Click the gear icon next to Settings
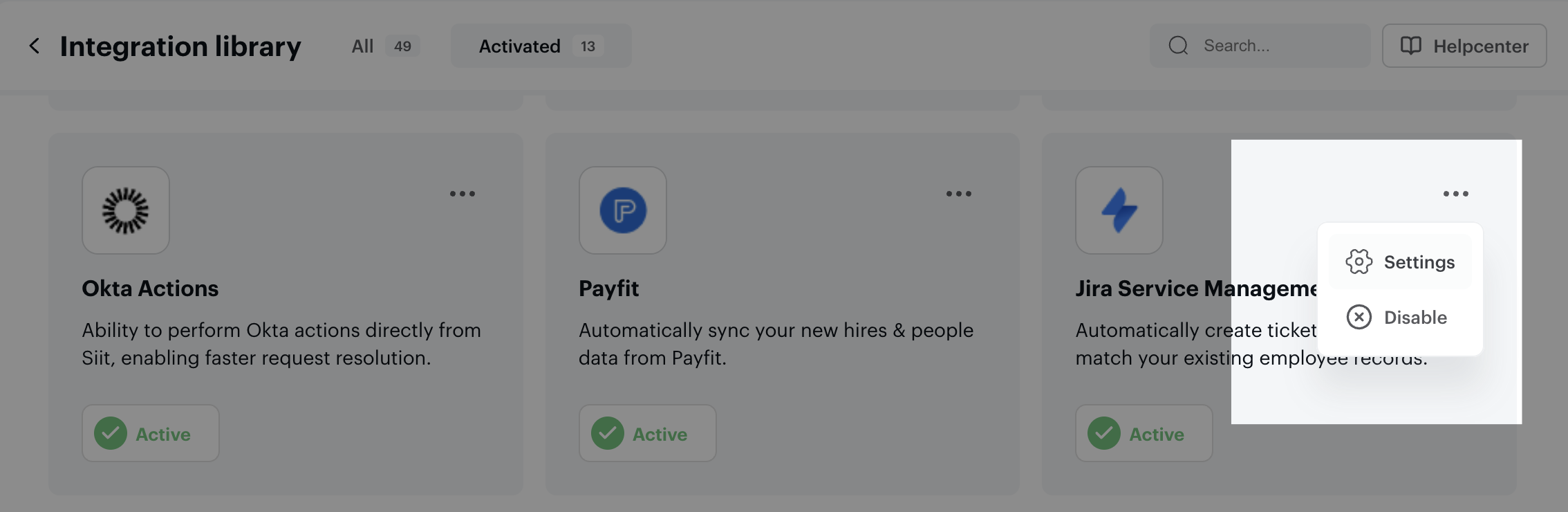Screen dimensions: 1568x512 (x=1359, y=262)
